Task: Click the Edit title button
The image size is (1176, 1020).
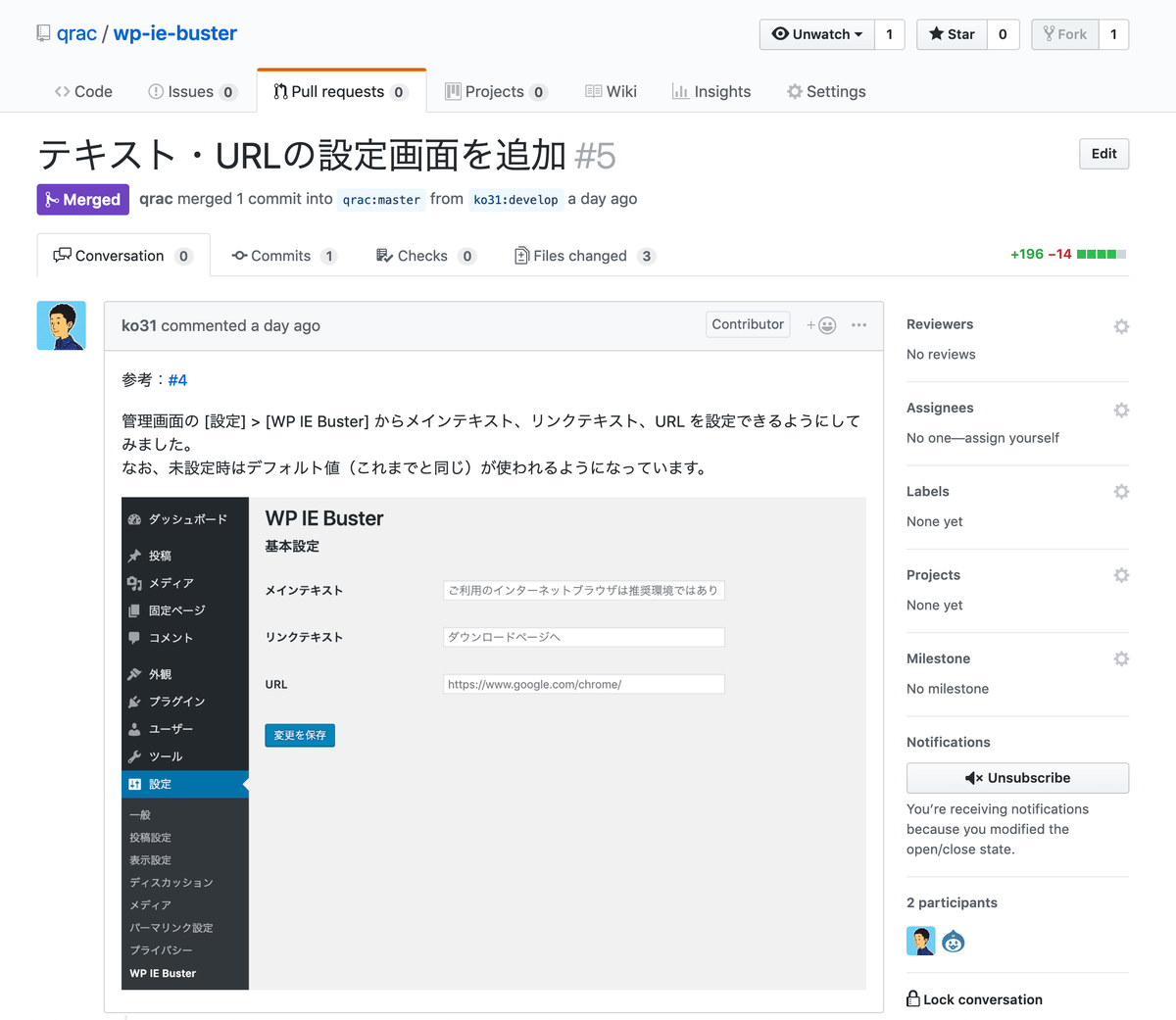Action: [x=1103, y=154]
